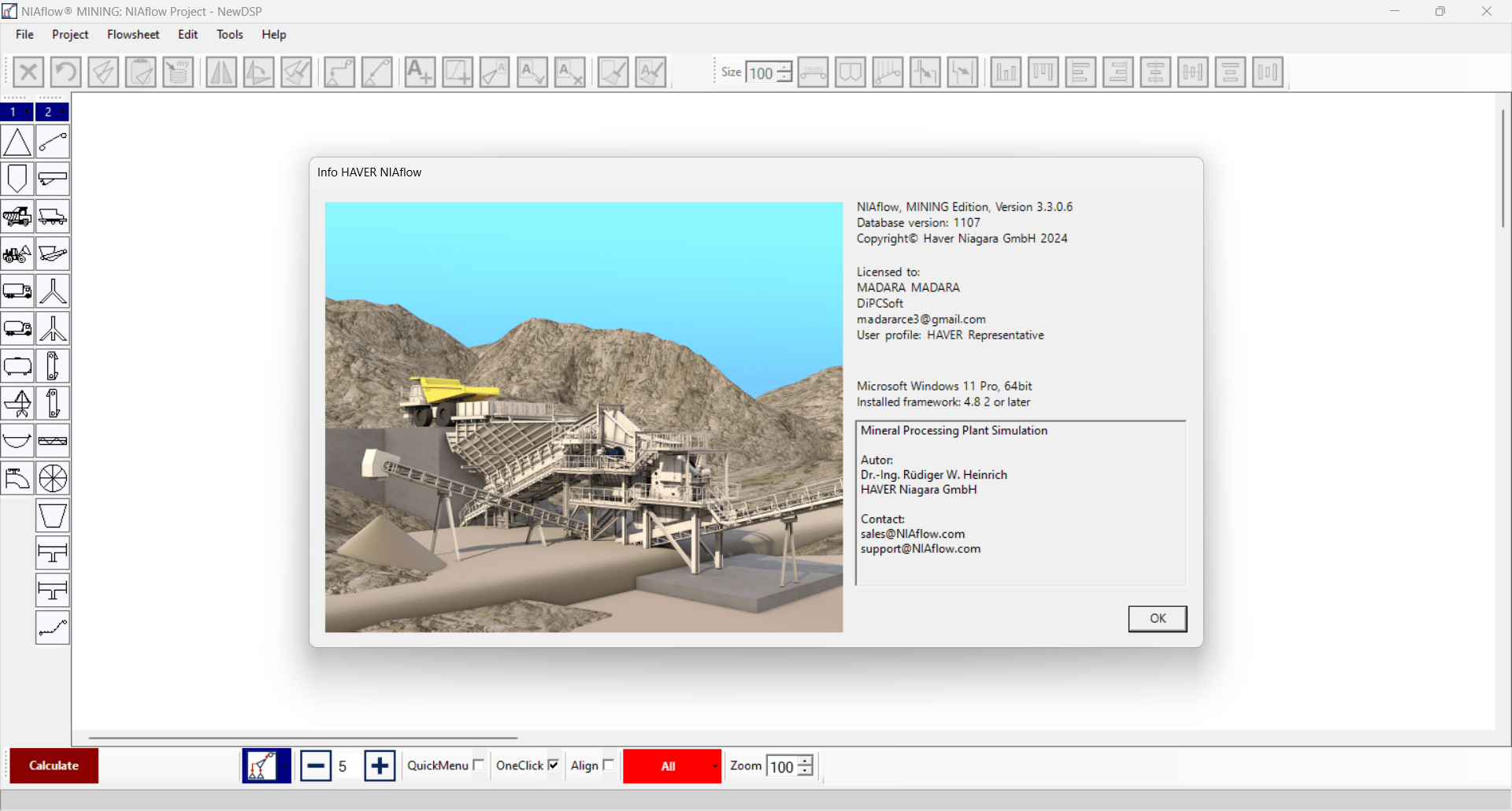
Task: Open the Edit menu
Action: click(187, 35)
